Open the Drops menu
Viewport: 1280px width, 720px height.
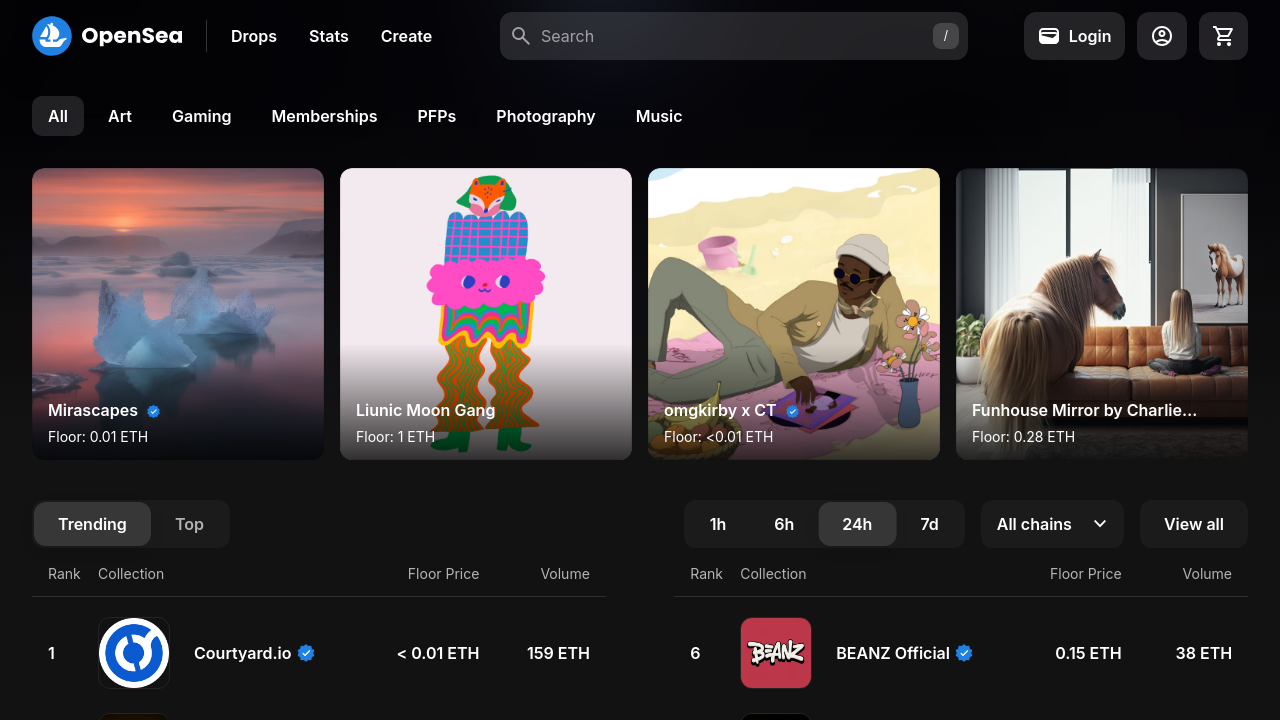254,36
